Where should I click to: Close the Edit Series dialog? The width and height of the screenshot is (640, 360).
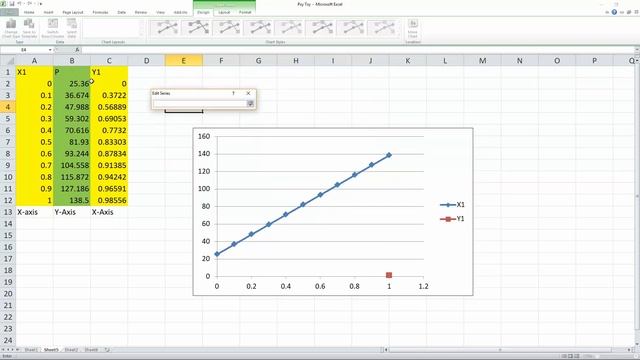[x=248, y=93]
